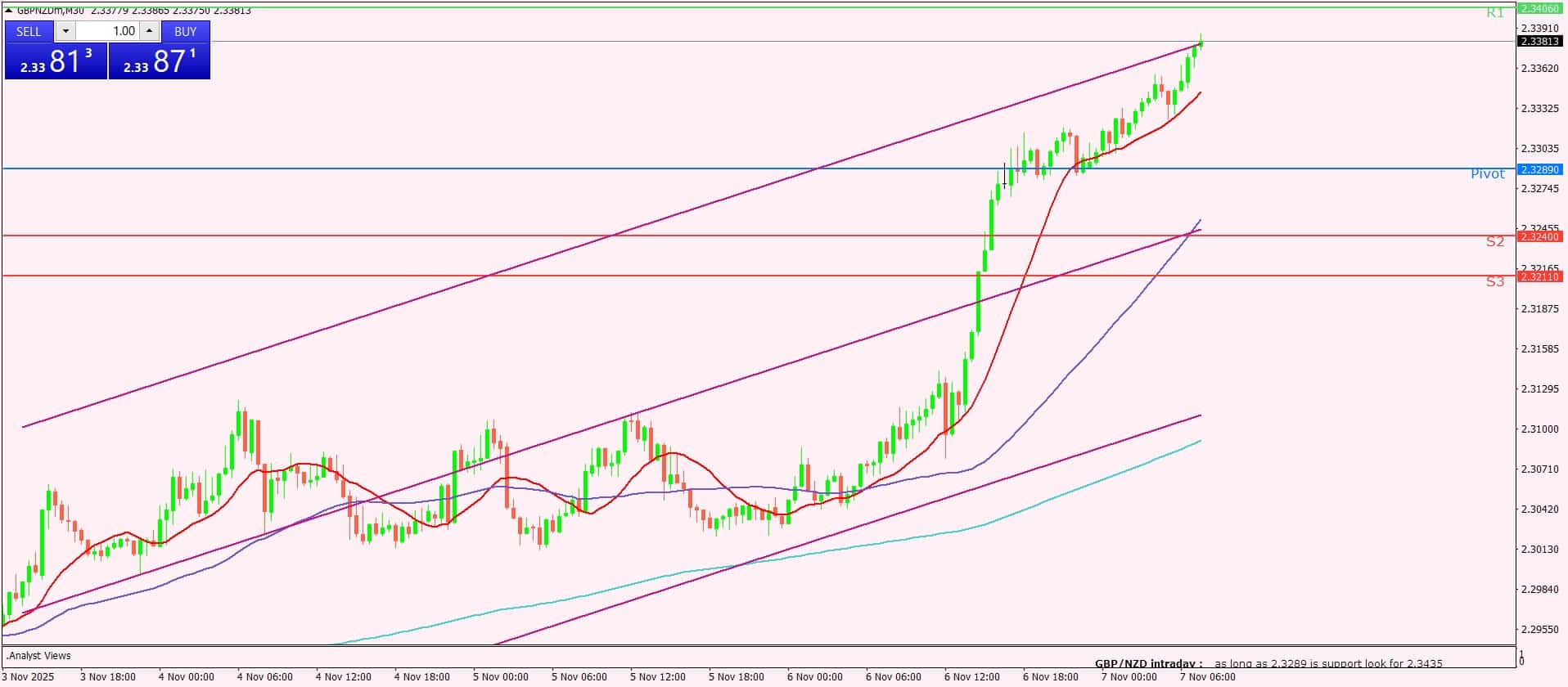The width and height of the screenshot is (1568, 687).
Task: Click the buy price tile 2.33 87
Action: (x=160, y=61)
